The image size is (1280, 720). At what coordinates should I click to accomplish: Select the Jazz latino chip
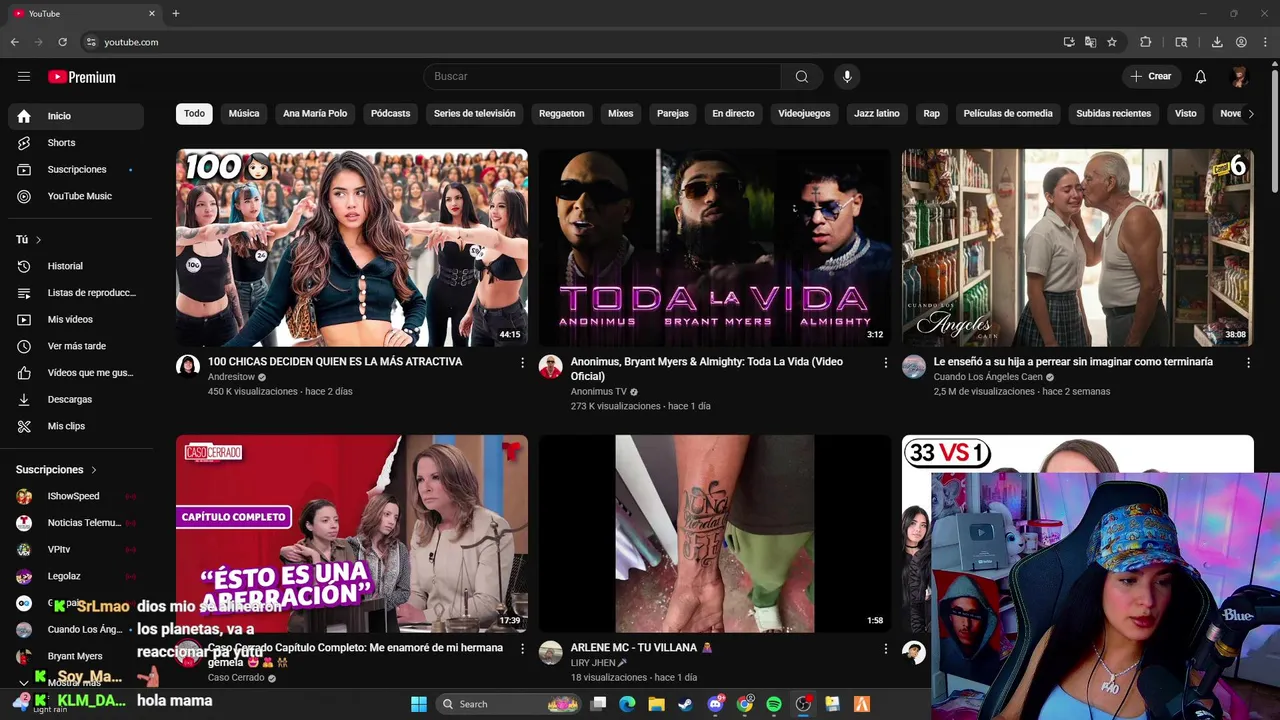pos(877,113)
